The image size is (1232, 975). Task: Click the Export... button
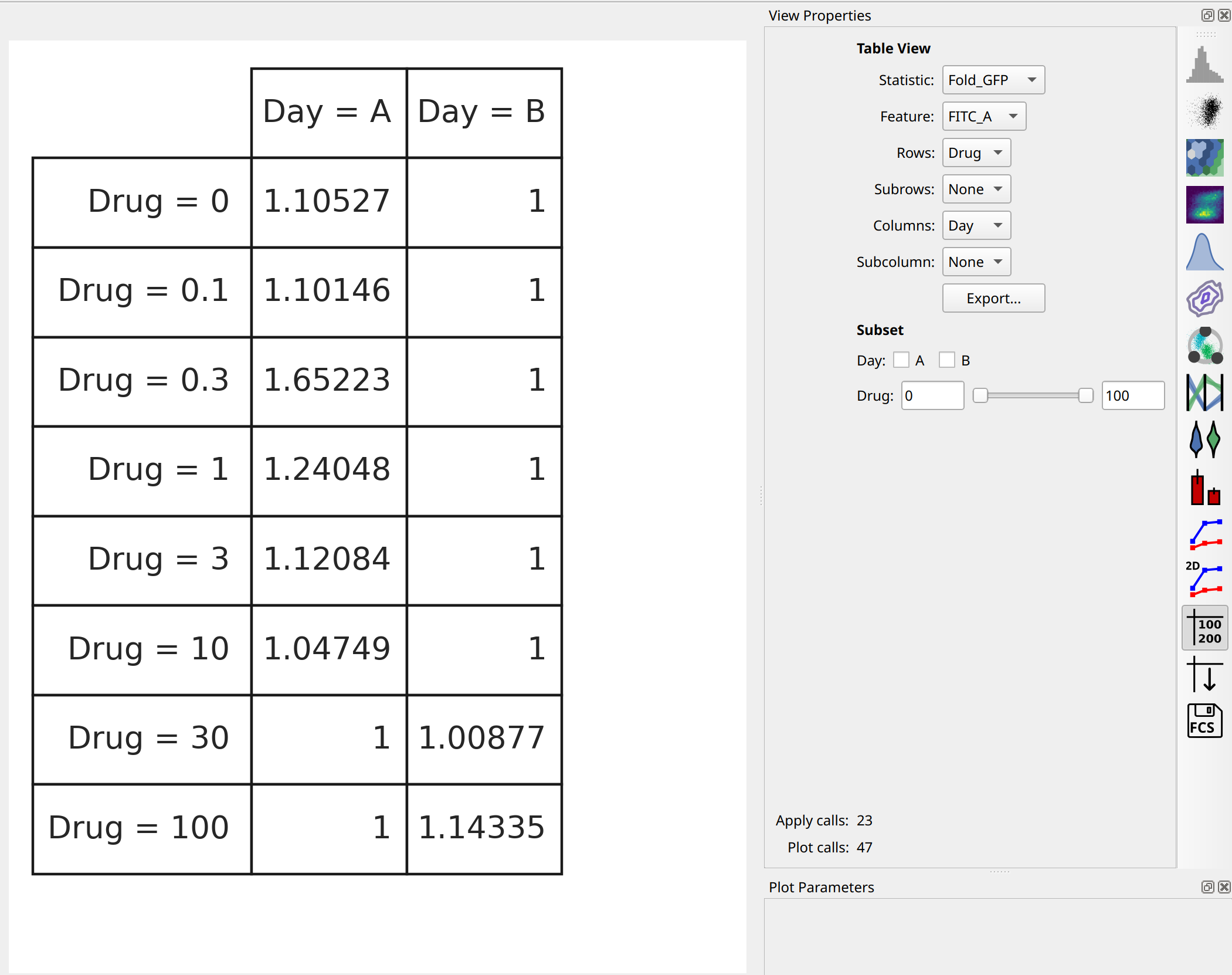click(x=993, y=298)
